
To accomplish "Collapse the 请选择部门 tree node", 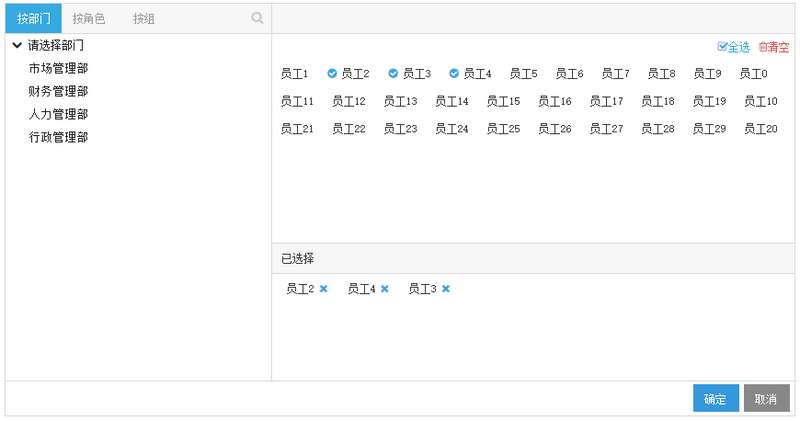I will 17,46.
